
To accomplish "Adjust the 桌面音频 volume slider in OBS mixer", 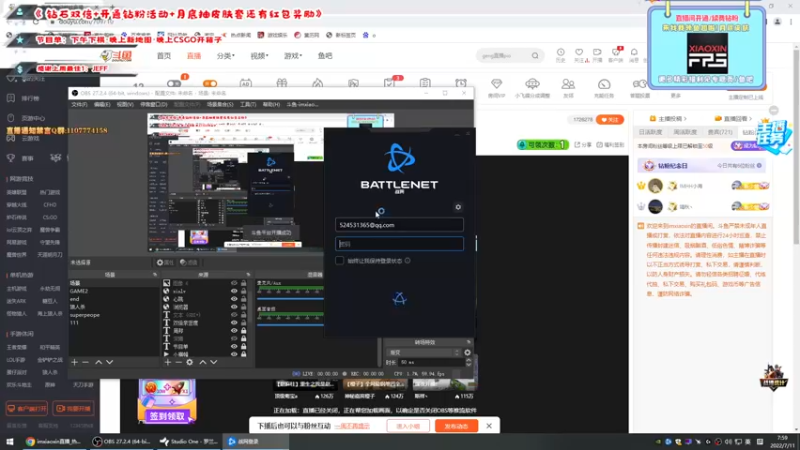I will coord(290,324).
